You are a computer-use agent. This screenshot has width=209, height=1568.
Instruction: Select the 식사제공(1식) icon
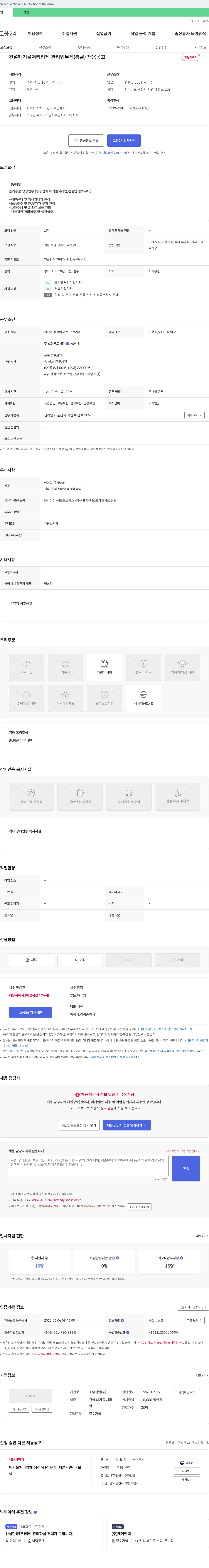coord(143,698)
